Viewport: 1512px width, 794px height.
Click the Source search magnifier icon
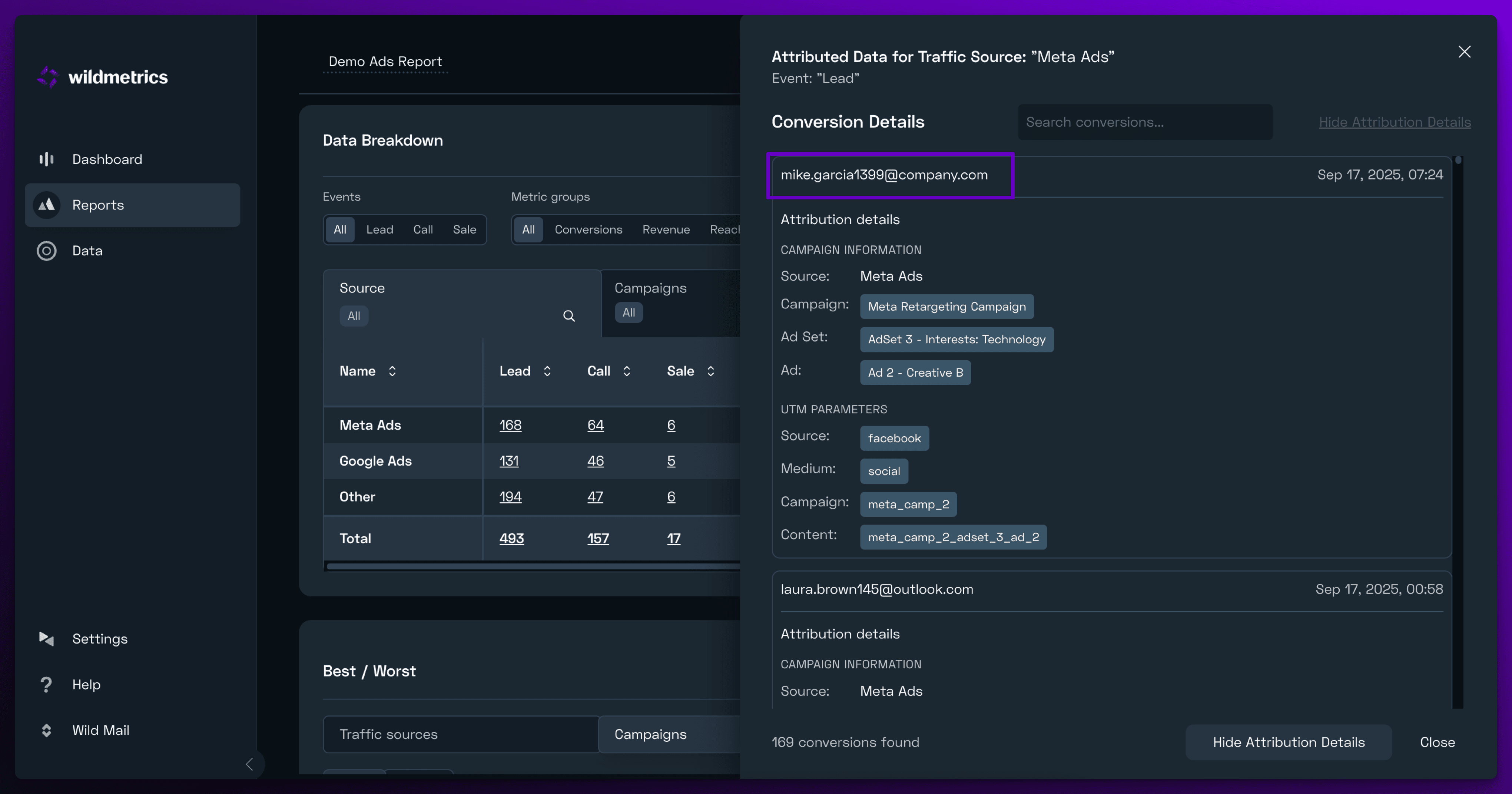click(569, 316)
